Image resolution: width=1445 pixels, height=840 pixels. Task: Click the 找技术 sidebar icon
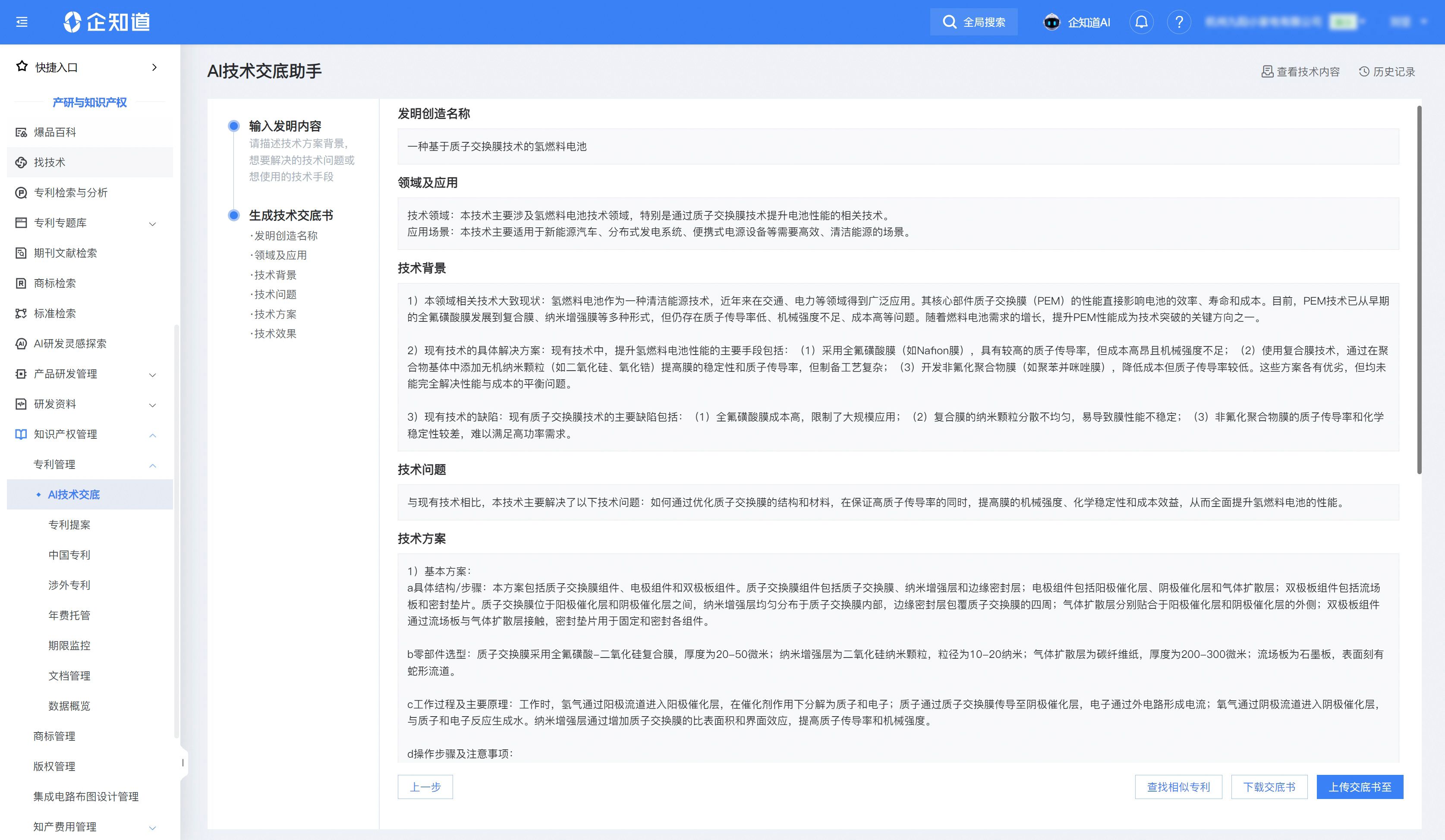pyautogui.click(x=21, y=162)
